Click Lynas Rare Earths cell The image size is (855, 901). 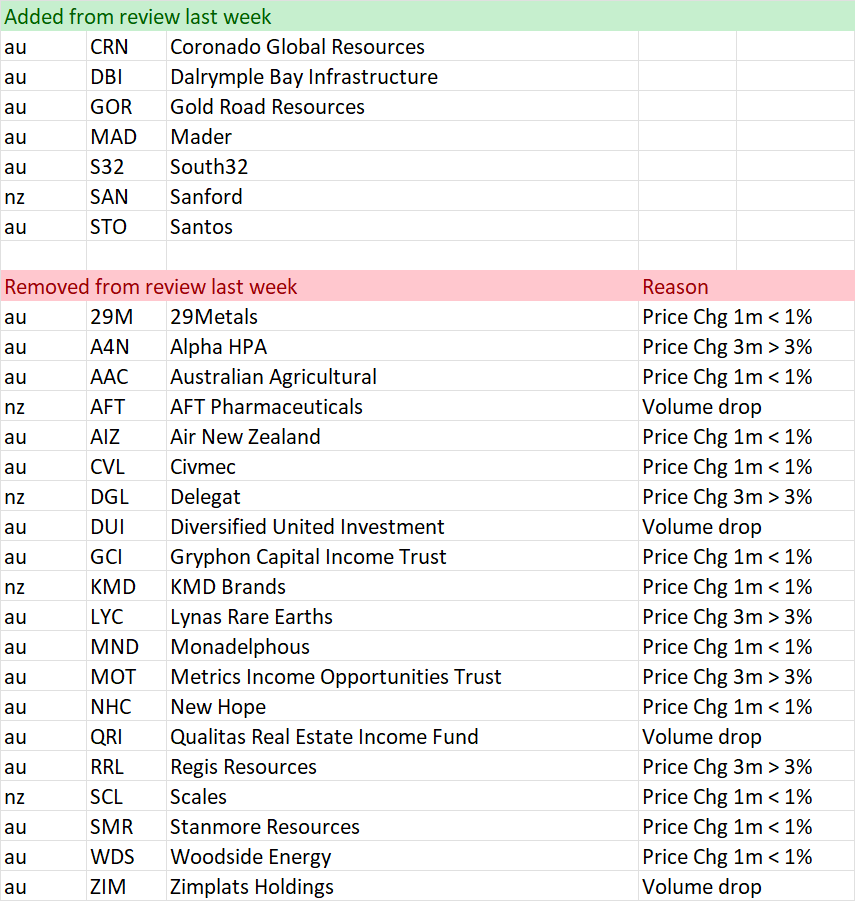(x=402, y=617)
